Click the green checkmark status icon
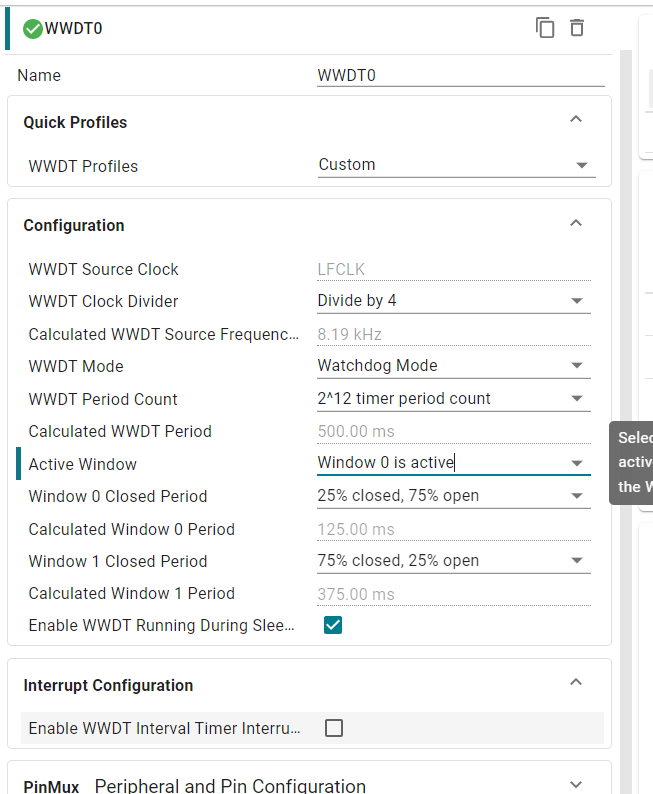Viewport: 653px width, 794px height. (x=32, y=29)
